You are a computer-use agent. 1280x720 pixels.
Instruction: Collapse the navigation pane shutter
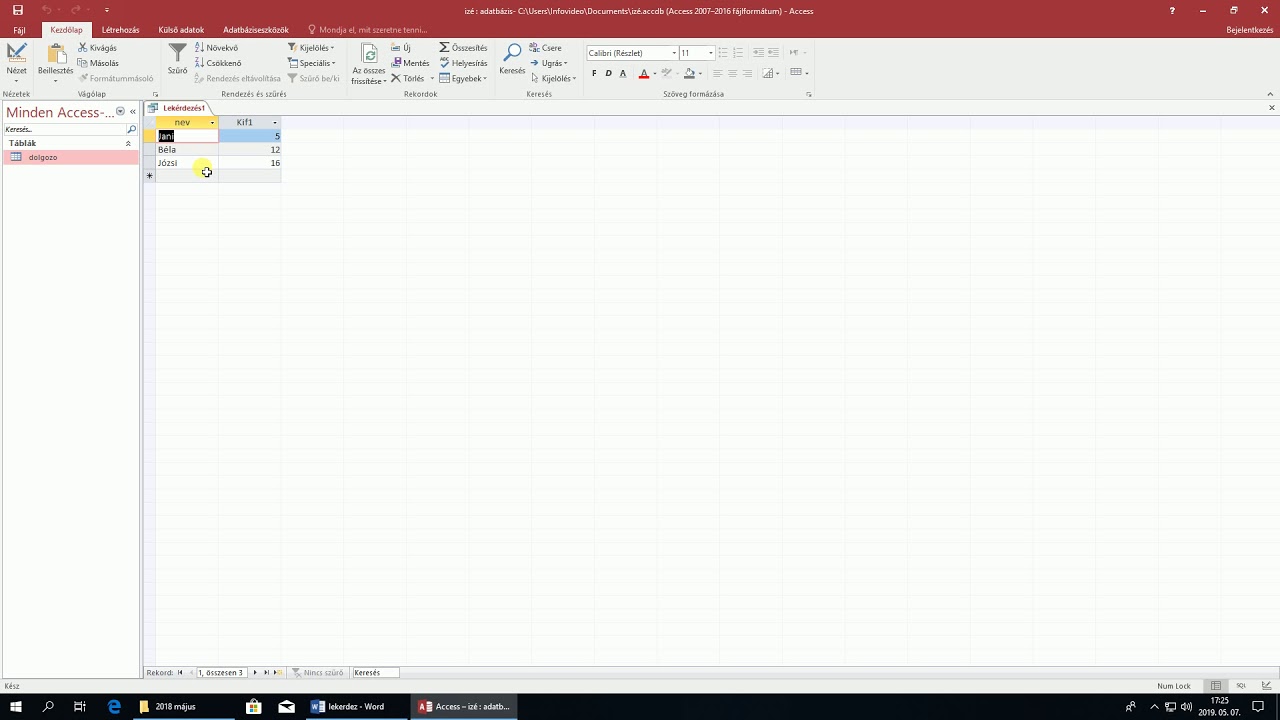coord(132,112)
